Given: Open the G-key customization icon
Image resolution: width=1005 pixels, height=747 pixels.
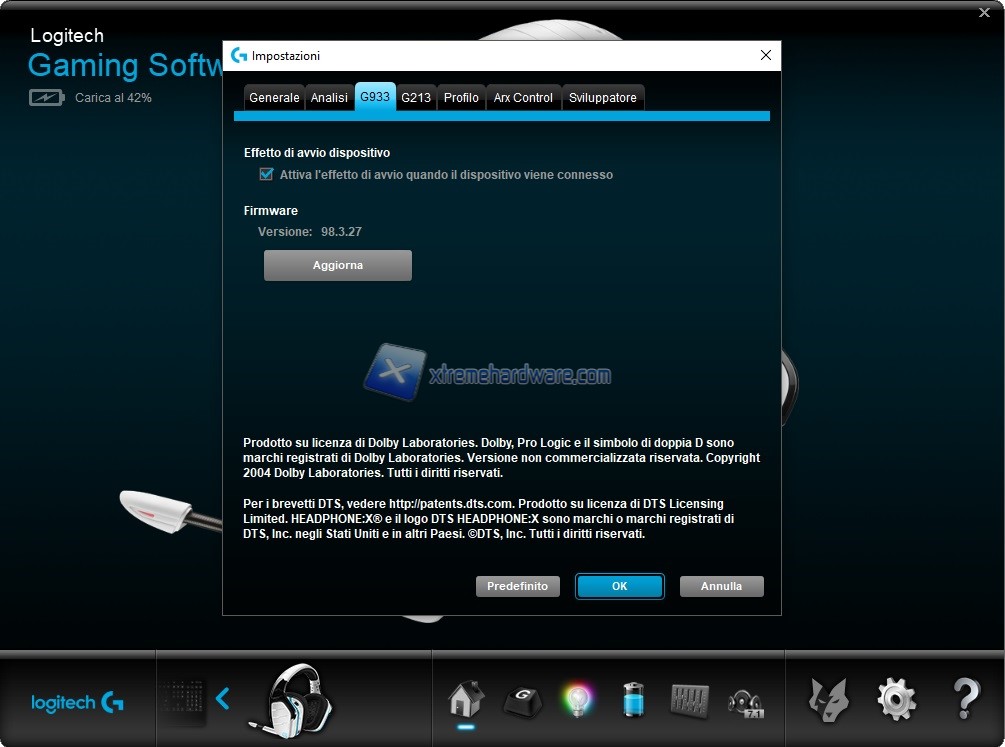Looking at the screenshot, I should point(521,699).
